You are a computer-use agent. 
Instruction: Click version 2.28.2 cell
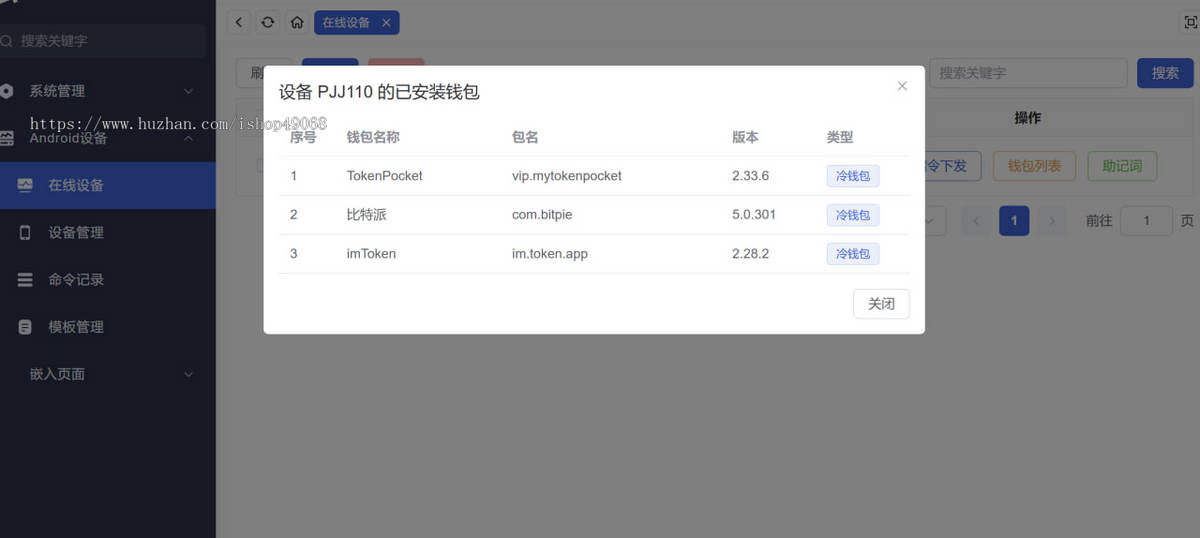tap(750, 254)
